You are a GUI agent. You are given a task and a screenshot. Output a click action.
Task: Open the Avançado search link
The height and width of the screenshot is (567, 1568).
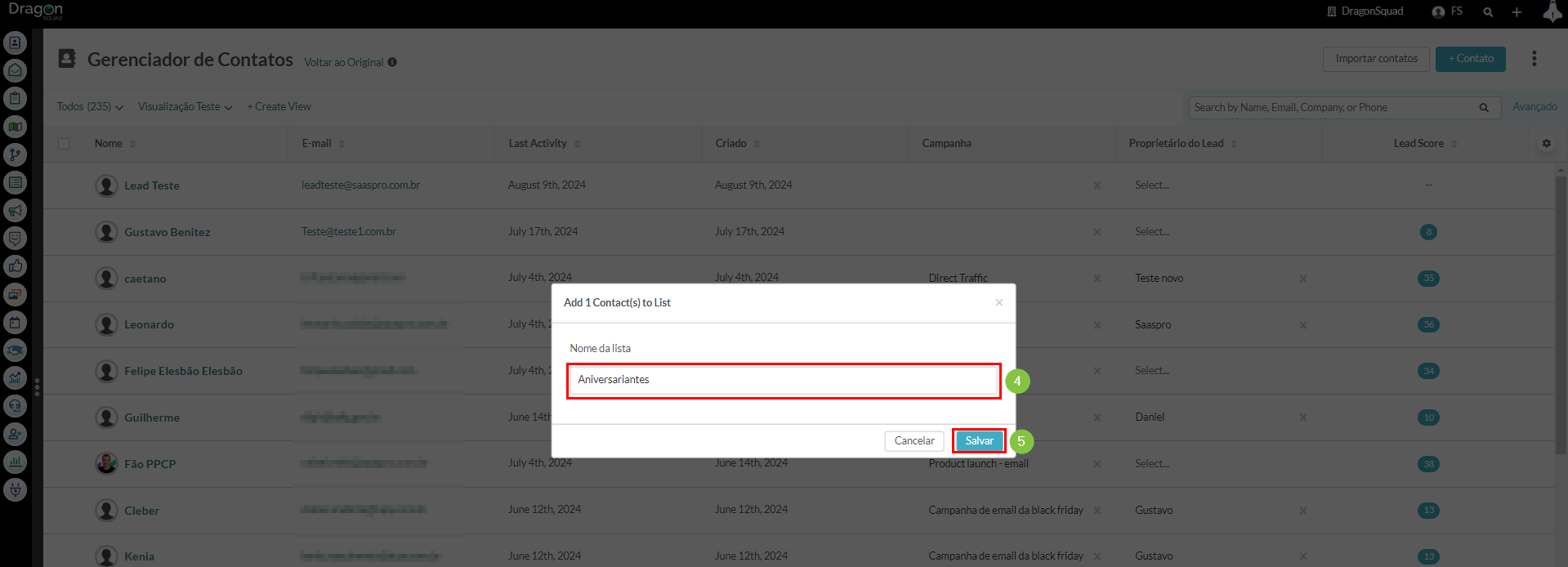click(1534, 107)
